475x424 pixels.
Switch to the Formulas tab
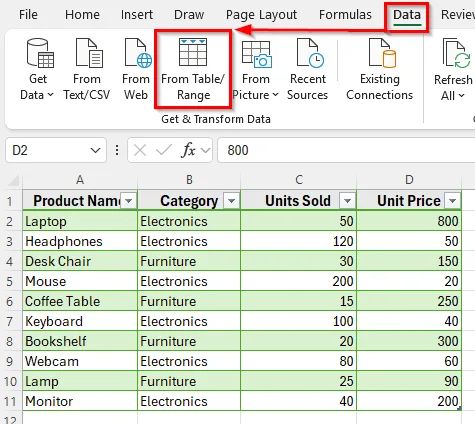click(345, 15)
